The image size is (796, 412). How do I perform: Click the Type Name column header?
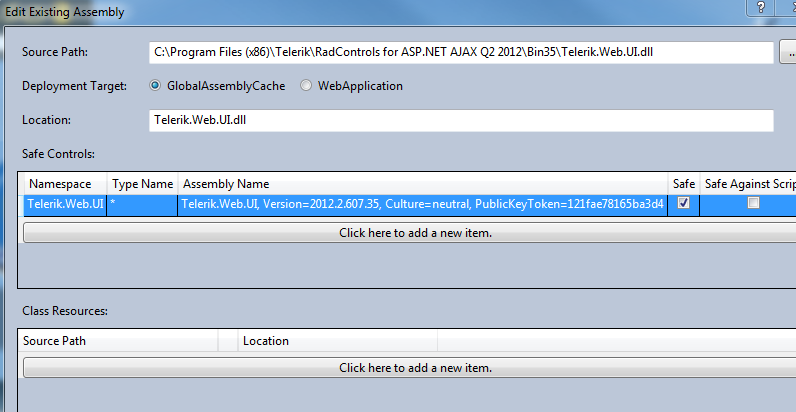tap(142, 184)
